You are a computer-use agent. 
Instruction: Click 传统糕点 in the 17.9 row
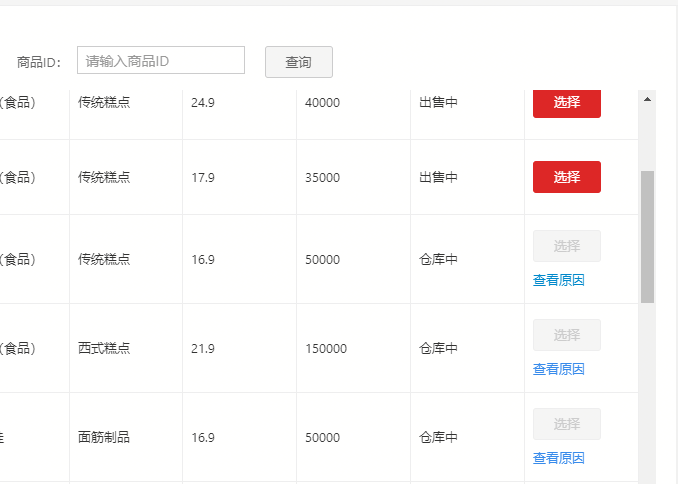(x=104, y=177)
